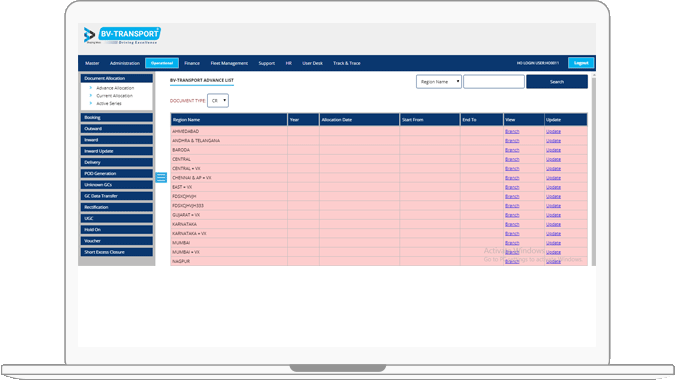Expand the GC Data Transfer section
Screen dimensions: 675x380
point(117,196)
